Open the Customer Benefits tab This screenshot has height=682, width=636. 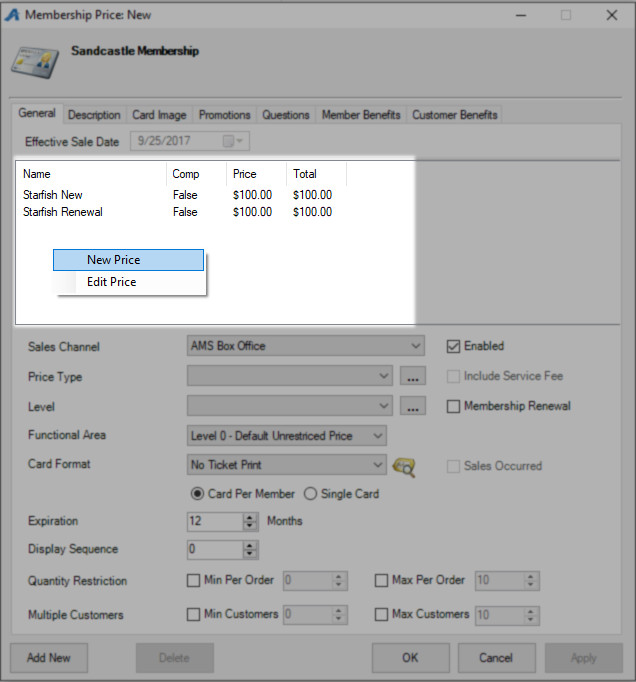coord(455,115)
